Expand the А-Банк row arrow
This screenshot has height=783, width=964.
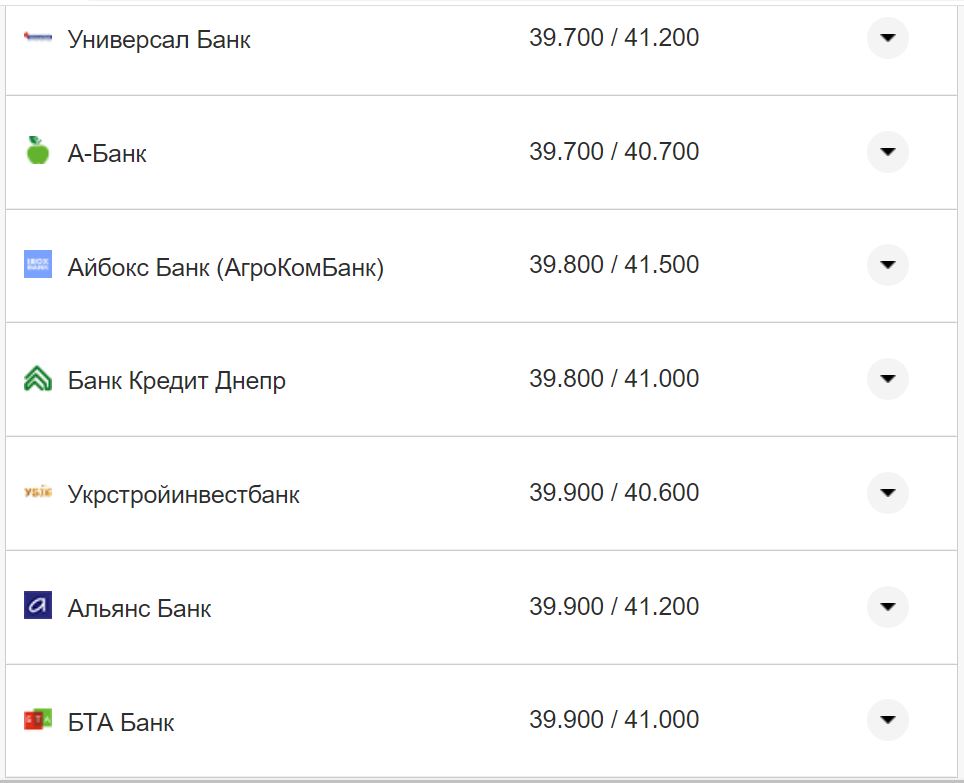(x=887, y=152)
